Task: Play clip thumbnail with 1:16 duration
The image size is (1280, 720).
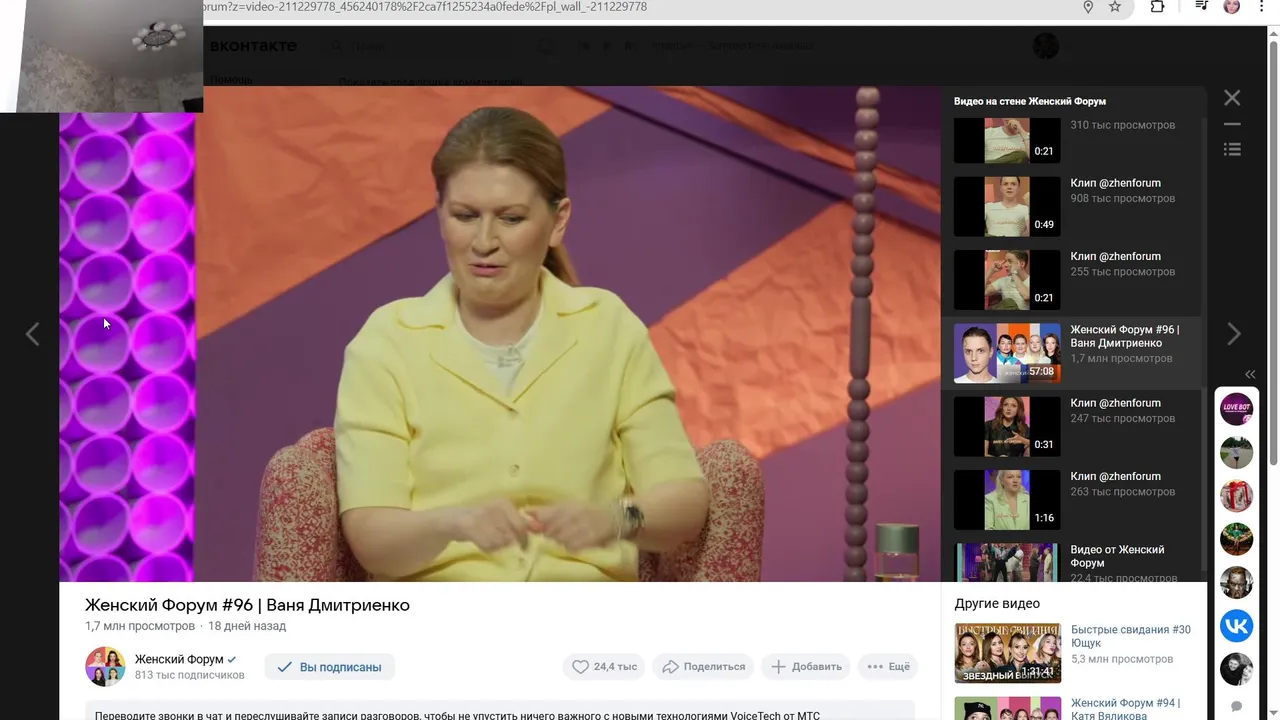Action: (x=1007, y=499)
